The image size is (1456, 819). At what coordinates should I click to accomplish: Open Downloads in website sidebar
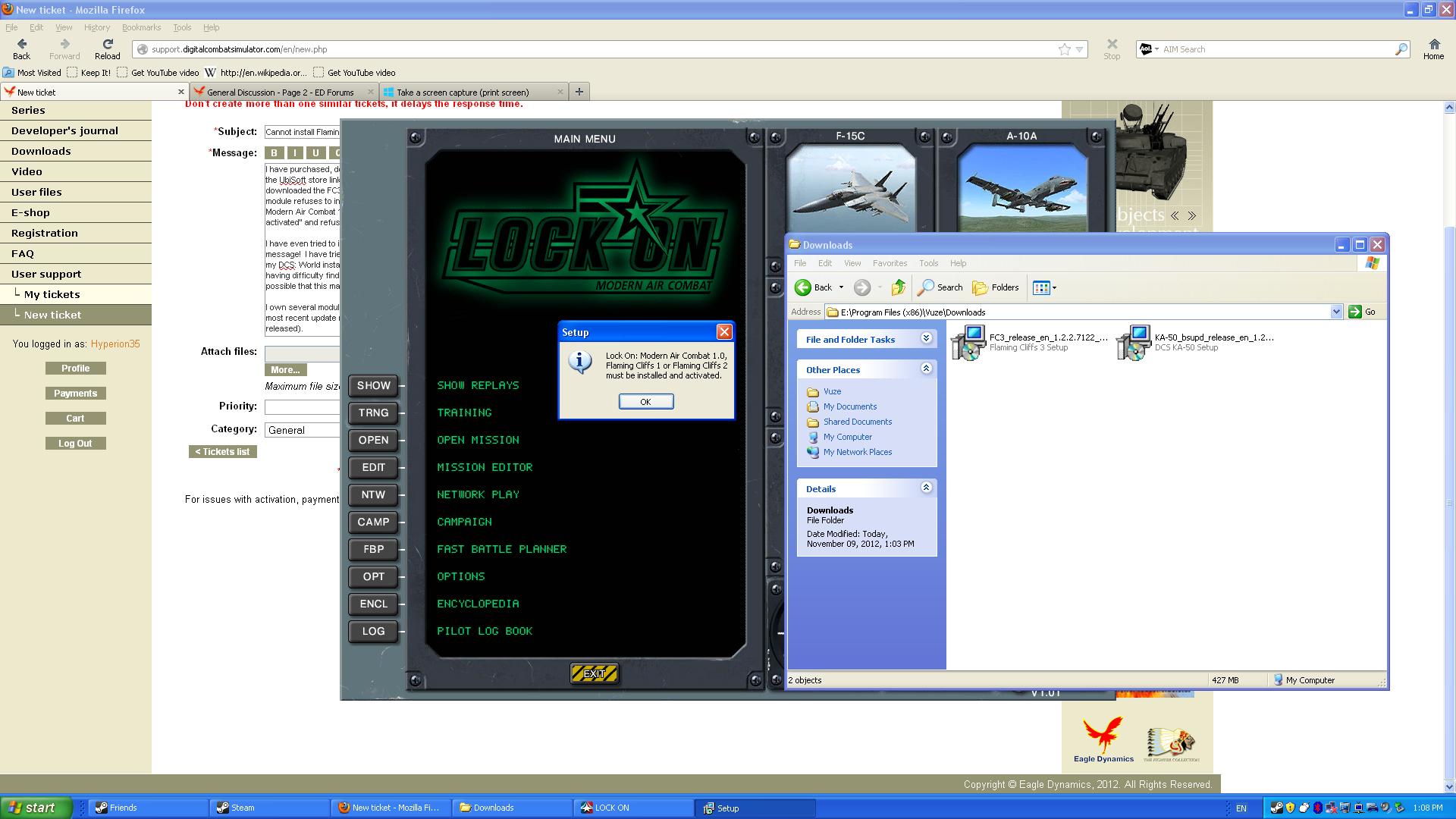pyautogui.click(x=41, y=151)
